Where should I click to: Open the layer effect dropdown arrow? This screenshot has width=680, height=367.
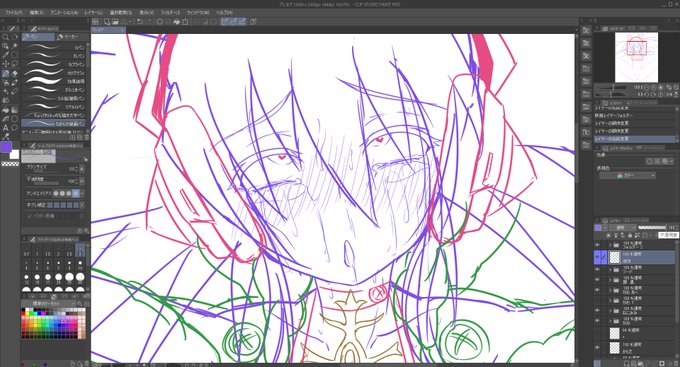click(x=671, y=161)
